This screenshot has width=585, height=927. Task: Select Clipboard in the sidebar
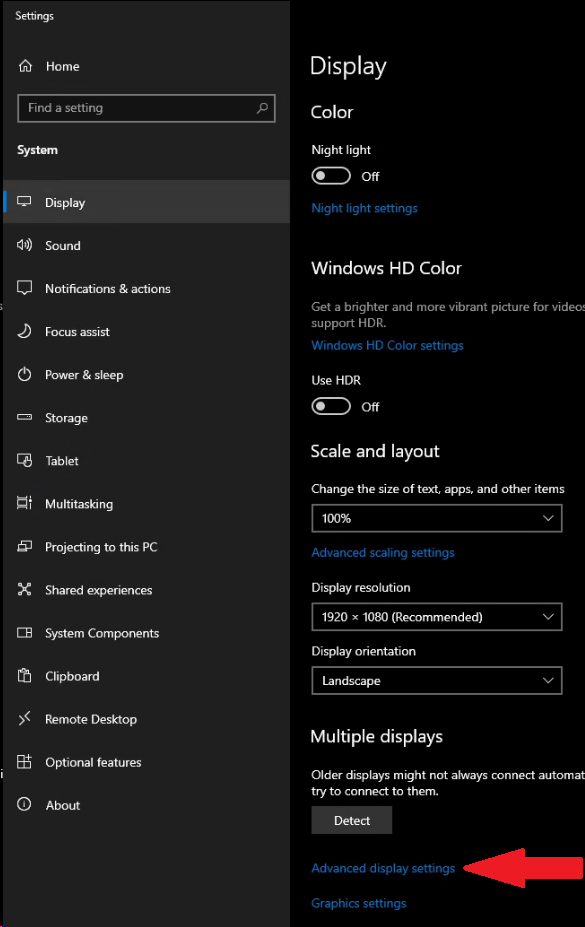pyautogui.click(x=147, y=676)
